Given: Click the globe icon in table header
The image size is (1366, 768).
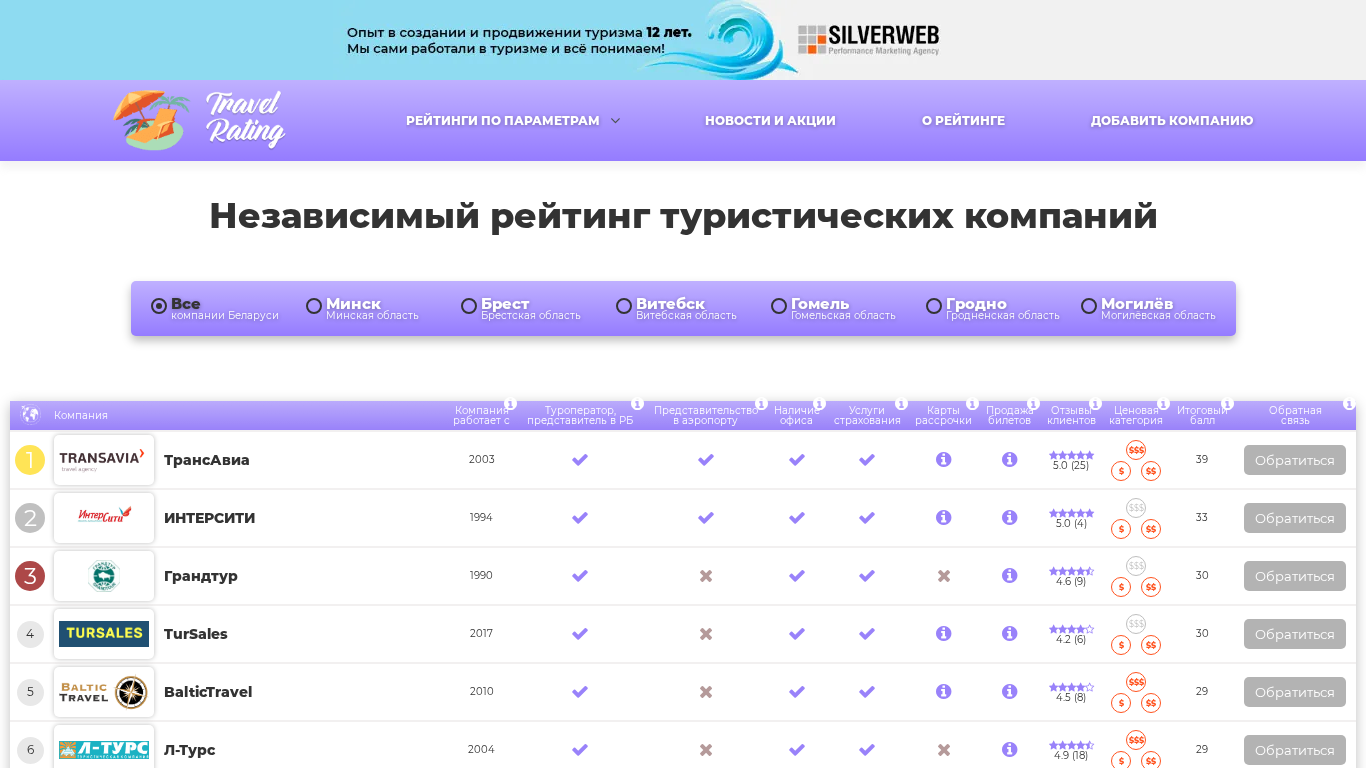Looking at the screenshot, I should (30, 414).
